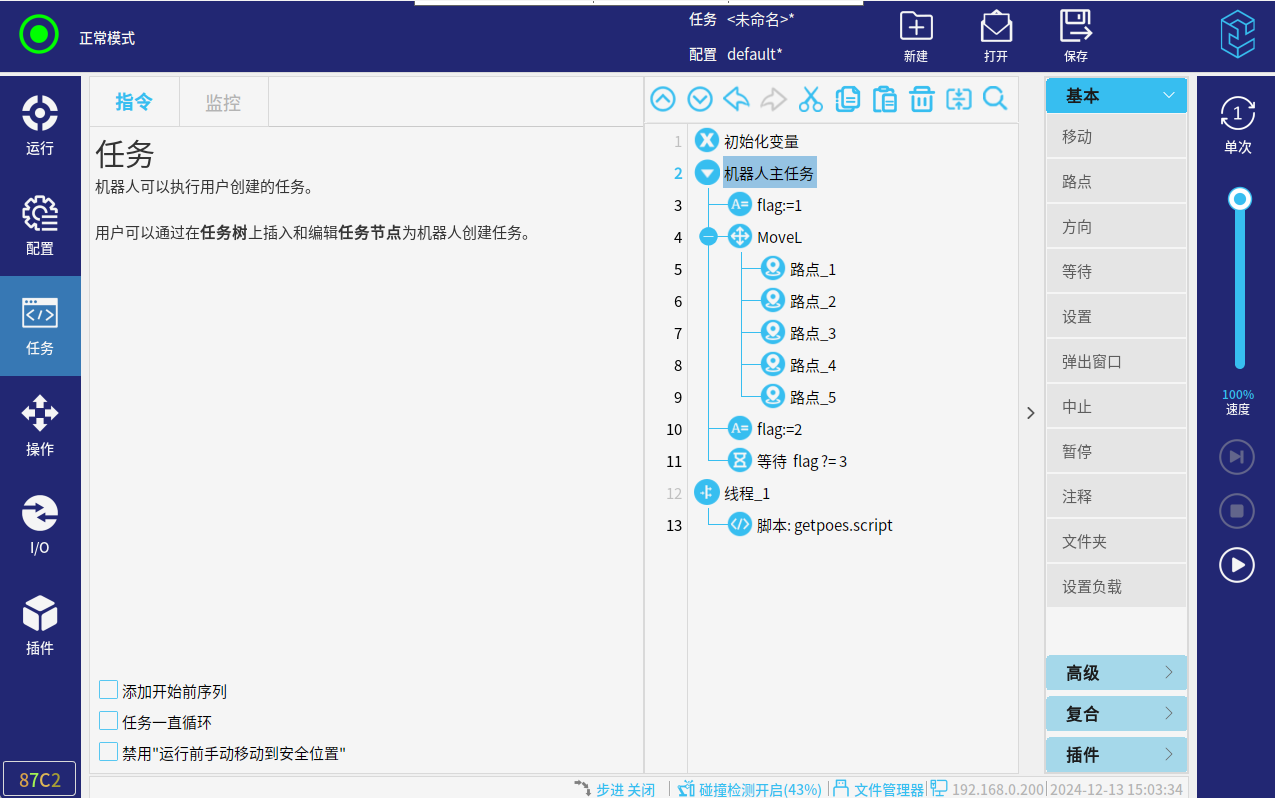Screen dimensions: 1275x798
Task: Click the cut scissors icon in toolbar
Action: (810, 99)
